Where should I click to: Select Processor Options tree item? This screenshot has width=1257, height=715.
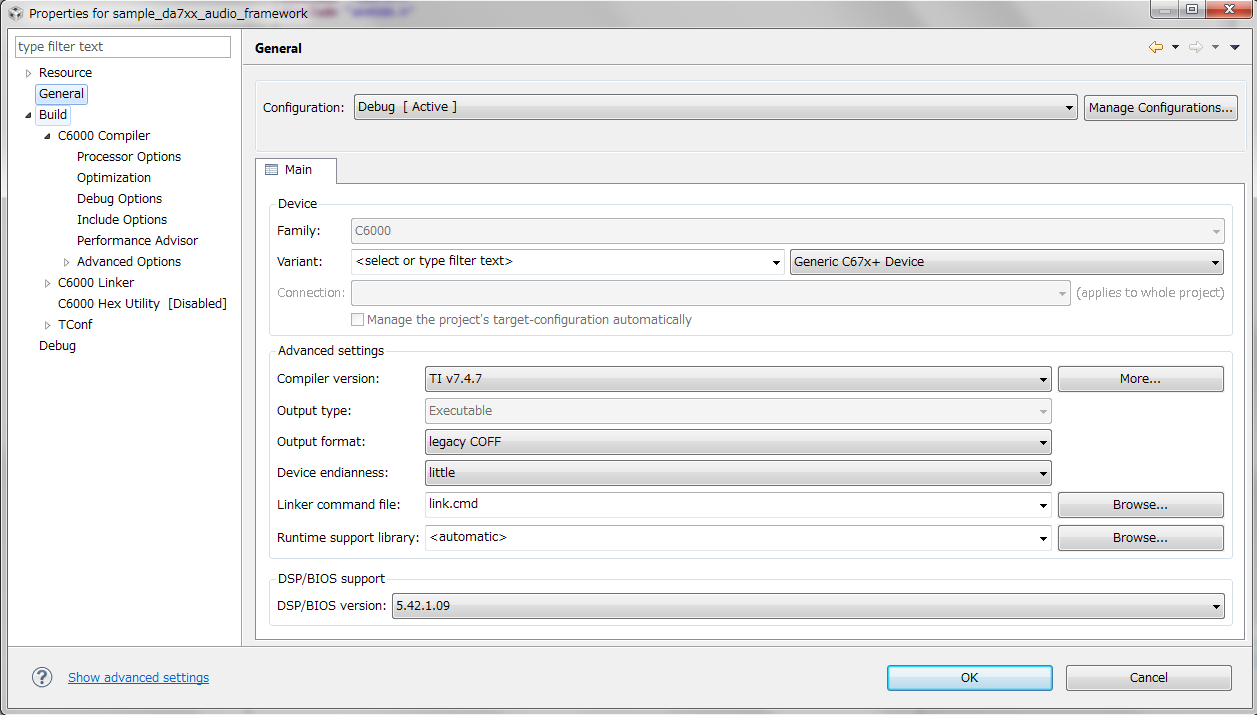(129, 157)
